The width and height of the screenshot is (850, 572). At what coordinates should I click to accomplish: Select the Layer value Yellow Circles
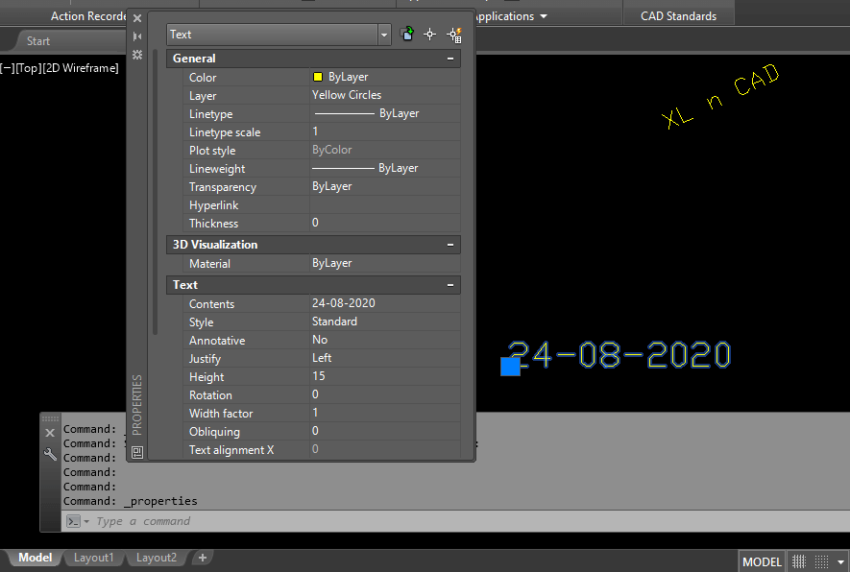(384, 95)
